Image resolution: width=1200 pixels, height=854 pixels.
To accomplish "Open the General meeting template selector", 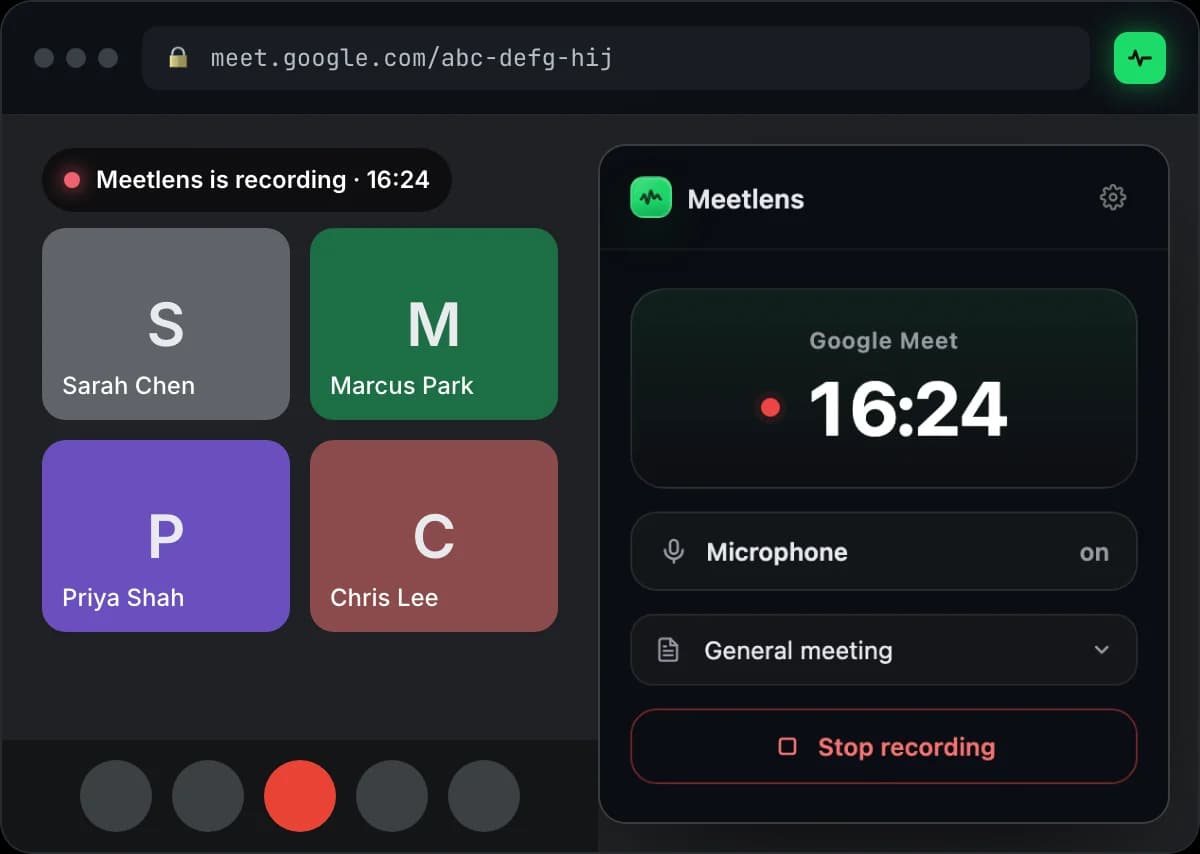I will click(x=884, y=650).
